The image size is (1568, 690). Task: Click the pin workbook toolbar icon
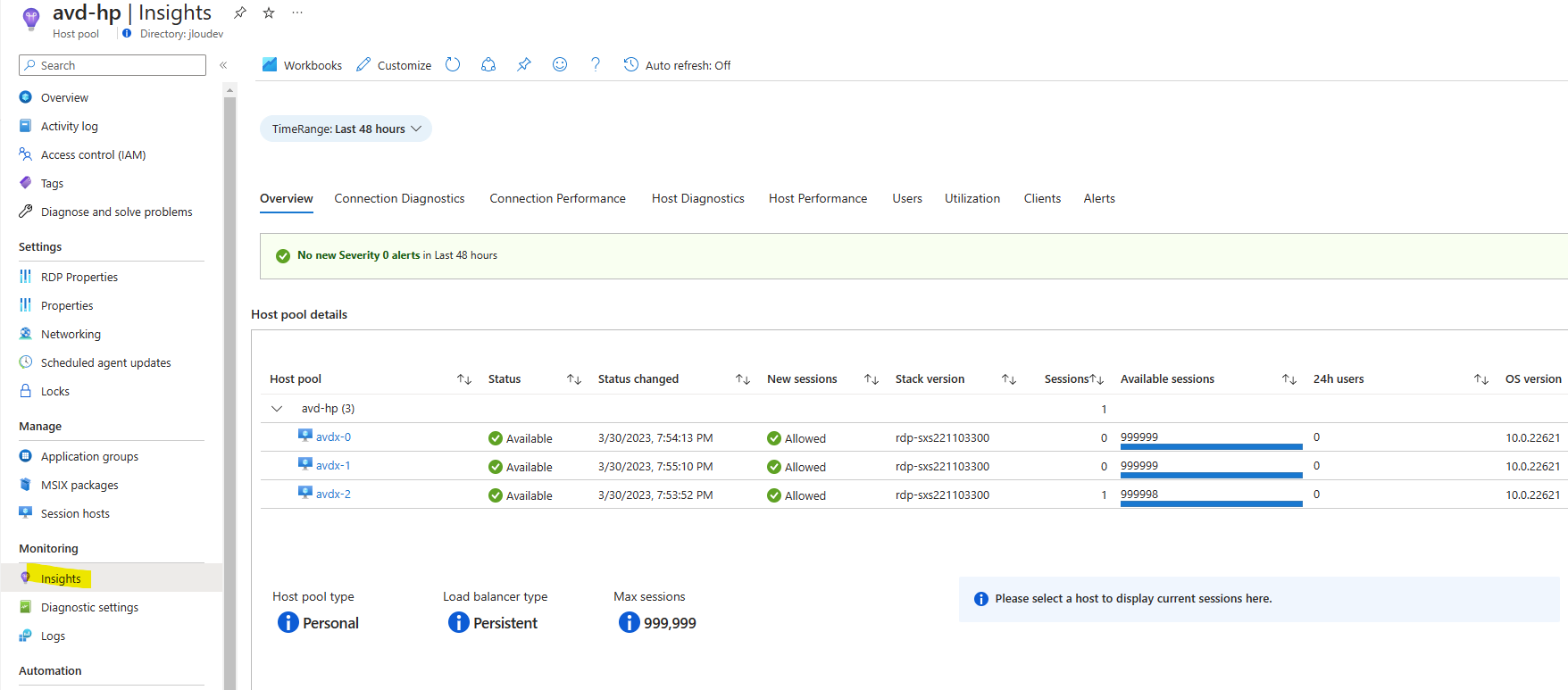(x=524, y=64)
